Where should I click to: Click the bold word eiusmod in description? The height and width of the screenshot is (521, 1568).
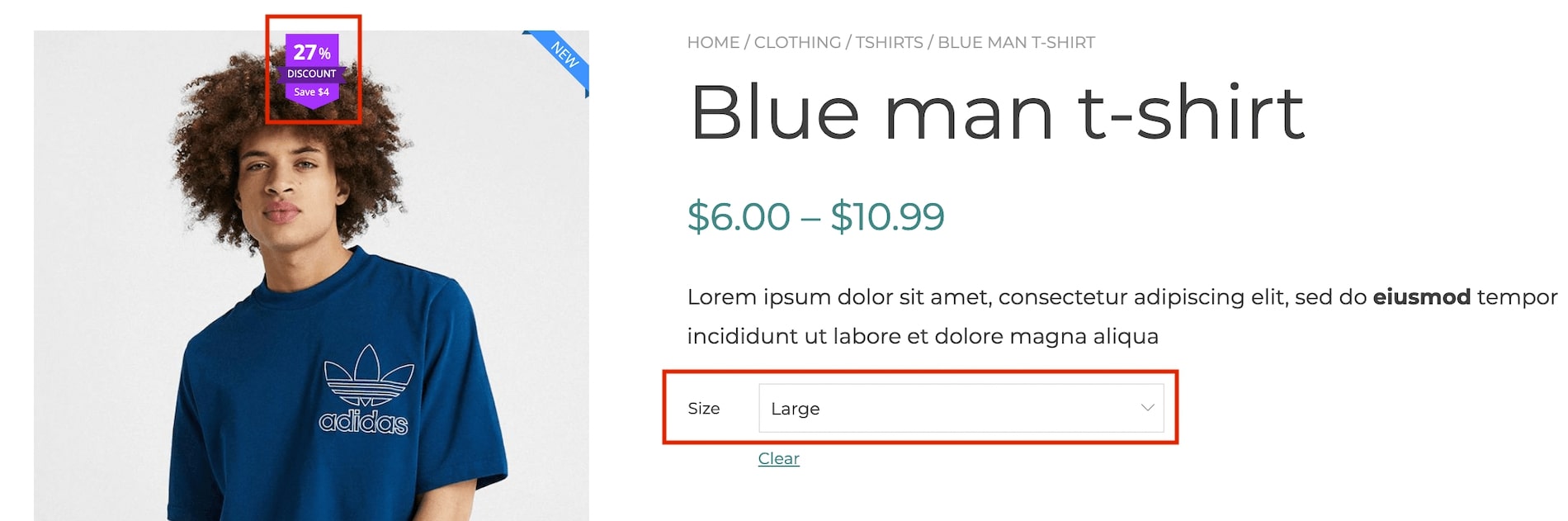pyautogui.click(x=1421, y=296)
